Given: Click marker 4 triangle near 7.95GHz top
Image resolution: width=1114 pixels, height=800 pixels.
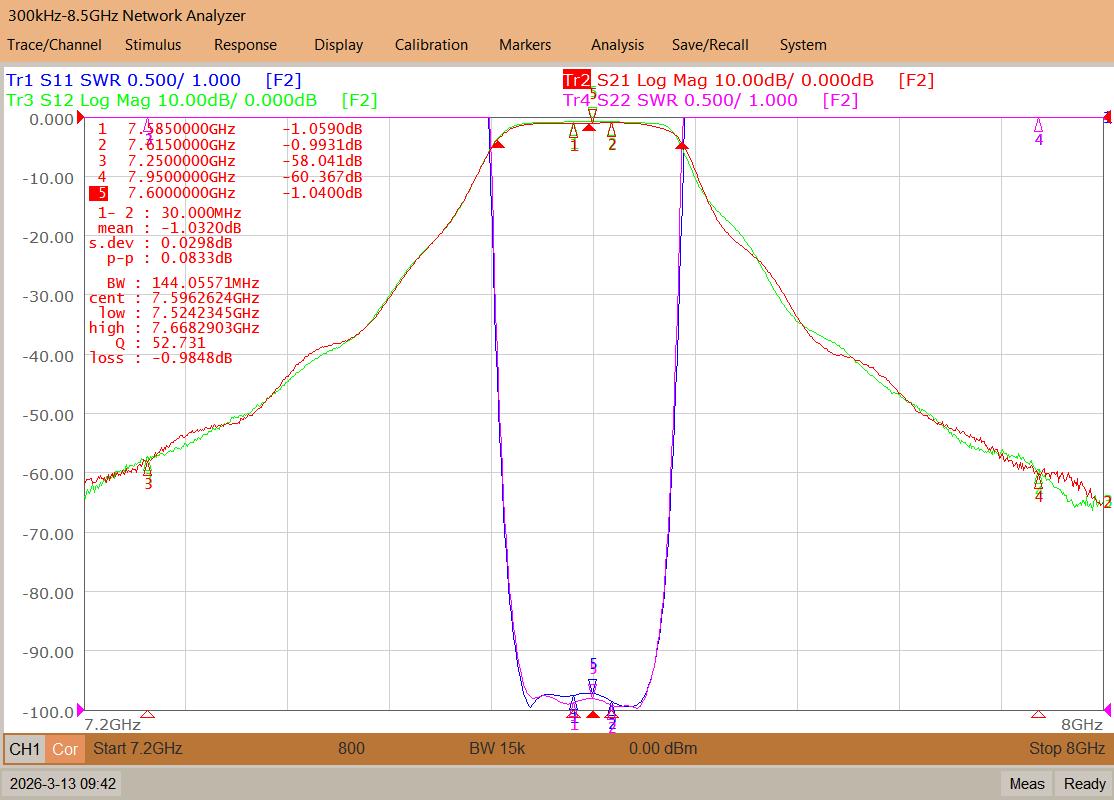Looking at the screenshot, I should [x=1038, y=126].
